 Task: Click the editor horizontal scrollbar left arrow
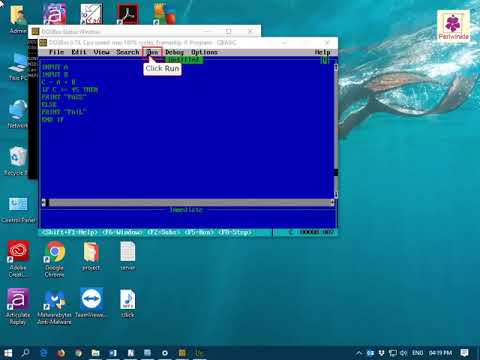[x=43, y=202]
